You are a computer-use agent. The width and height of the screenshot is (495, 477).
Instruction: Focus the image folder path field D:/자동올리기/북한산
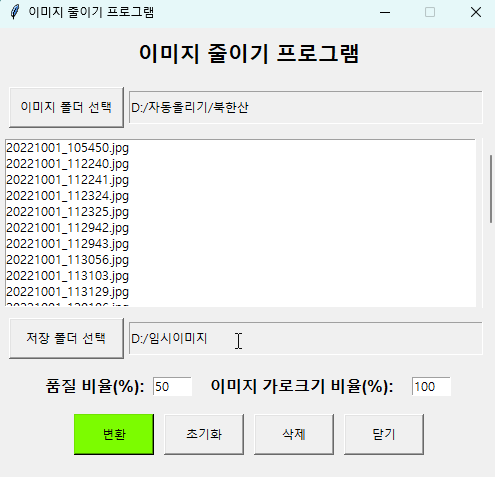306,107
